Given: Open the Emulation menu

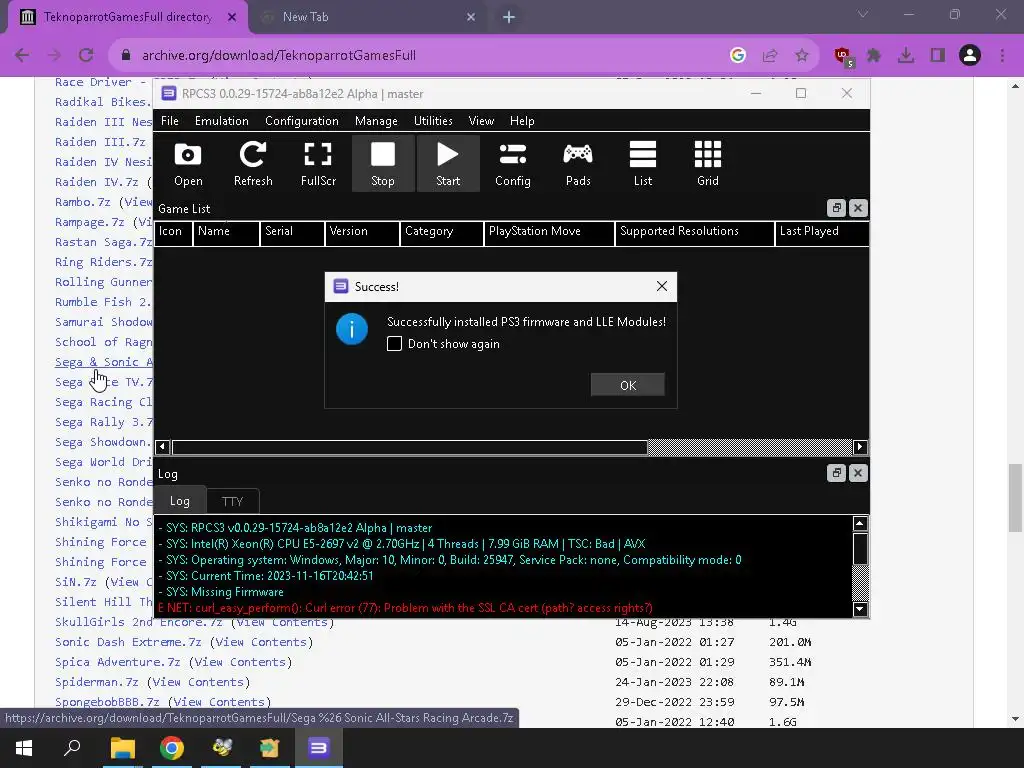Looking at the screenshot, I should (x=221, y=121).
